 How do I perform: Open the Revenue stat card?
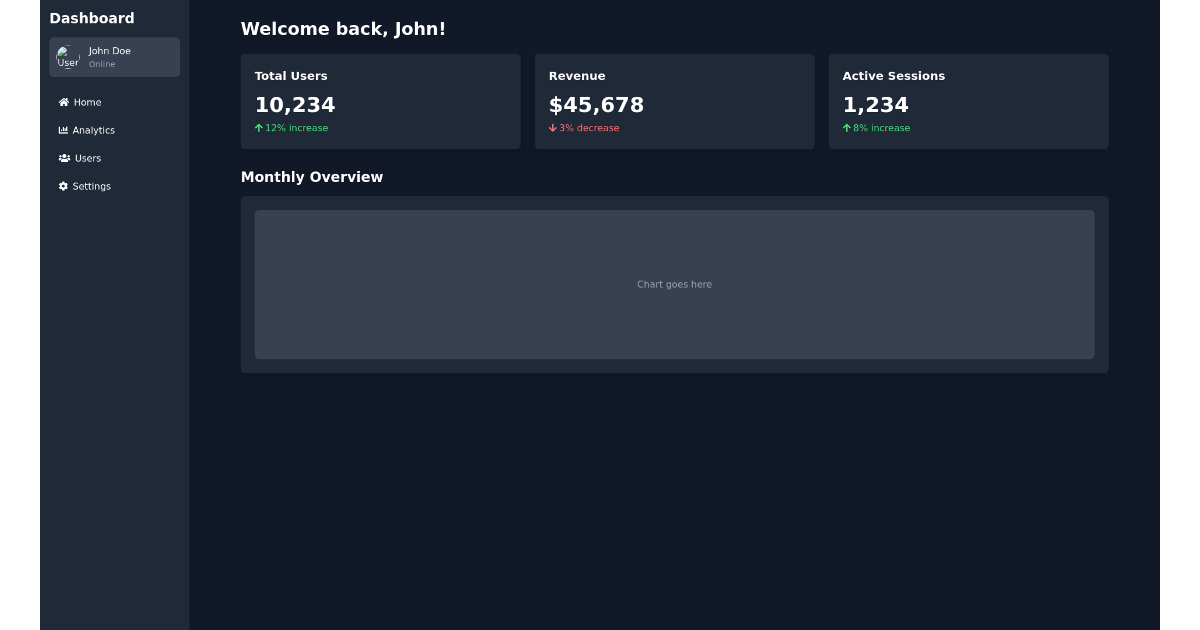click(x=674, y=100)
